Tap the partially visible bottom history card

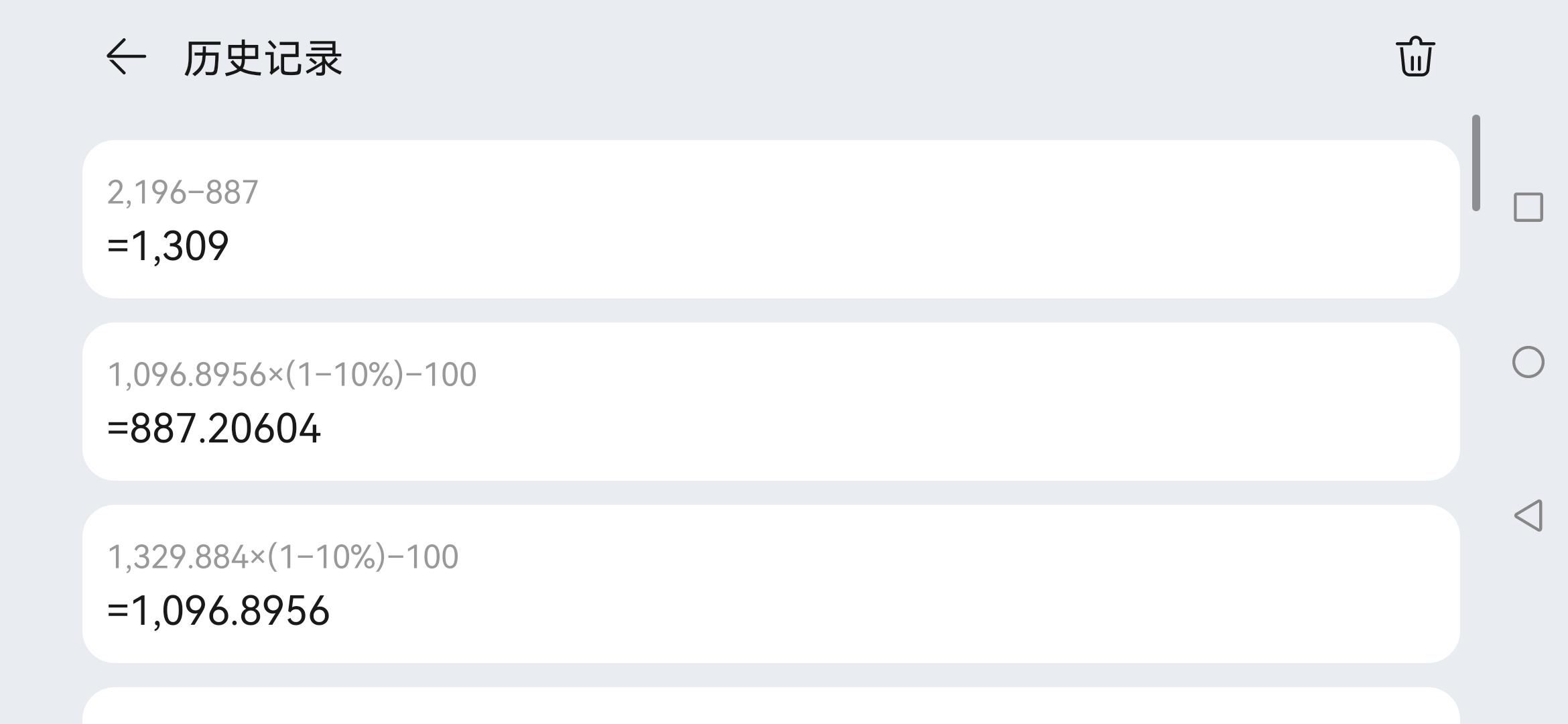pyautogui.click(x=771, y=706)
